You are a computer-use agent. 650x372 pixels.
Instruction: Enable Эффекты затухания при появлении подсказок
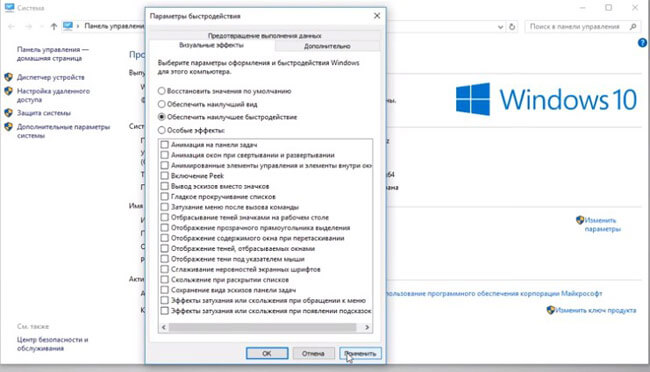tap(165, 311)
